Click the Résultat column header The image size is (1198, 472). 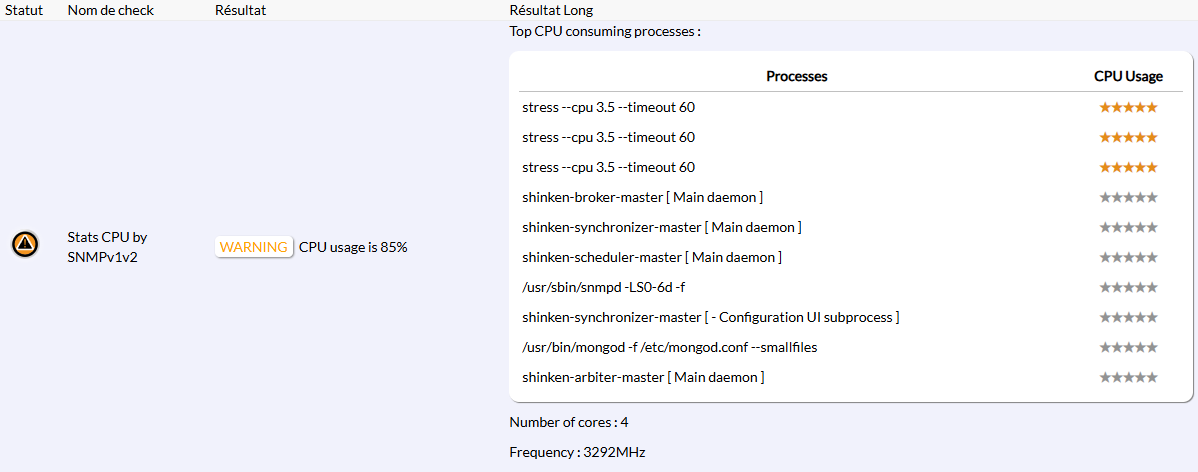pyautogui.click(x=241, y=10)
